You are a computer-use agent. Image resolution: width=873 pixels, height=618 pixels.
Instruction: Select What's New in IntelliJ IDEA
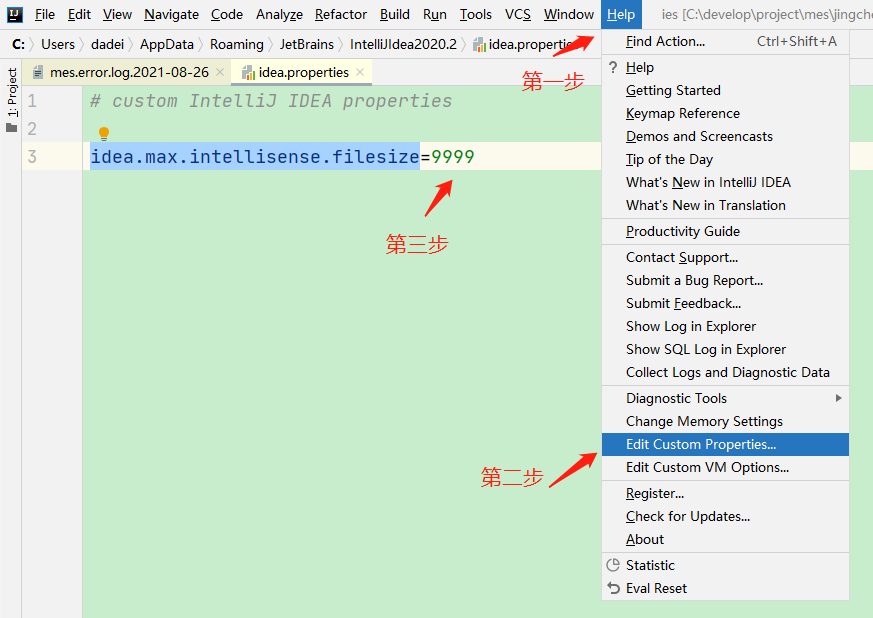(x=725, y=182)
